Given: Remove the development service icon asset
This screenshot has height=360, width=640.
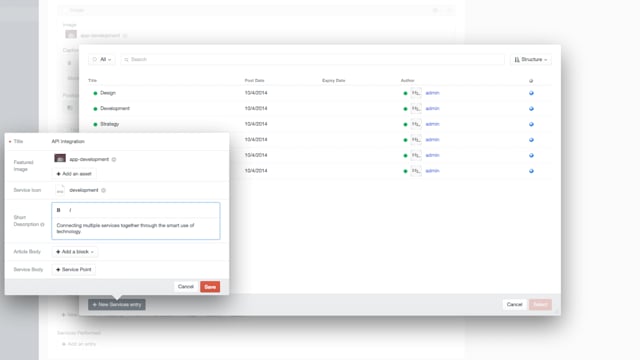Looking at the screenshot, I should 103,190.
